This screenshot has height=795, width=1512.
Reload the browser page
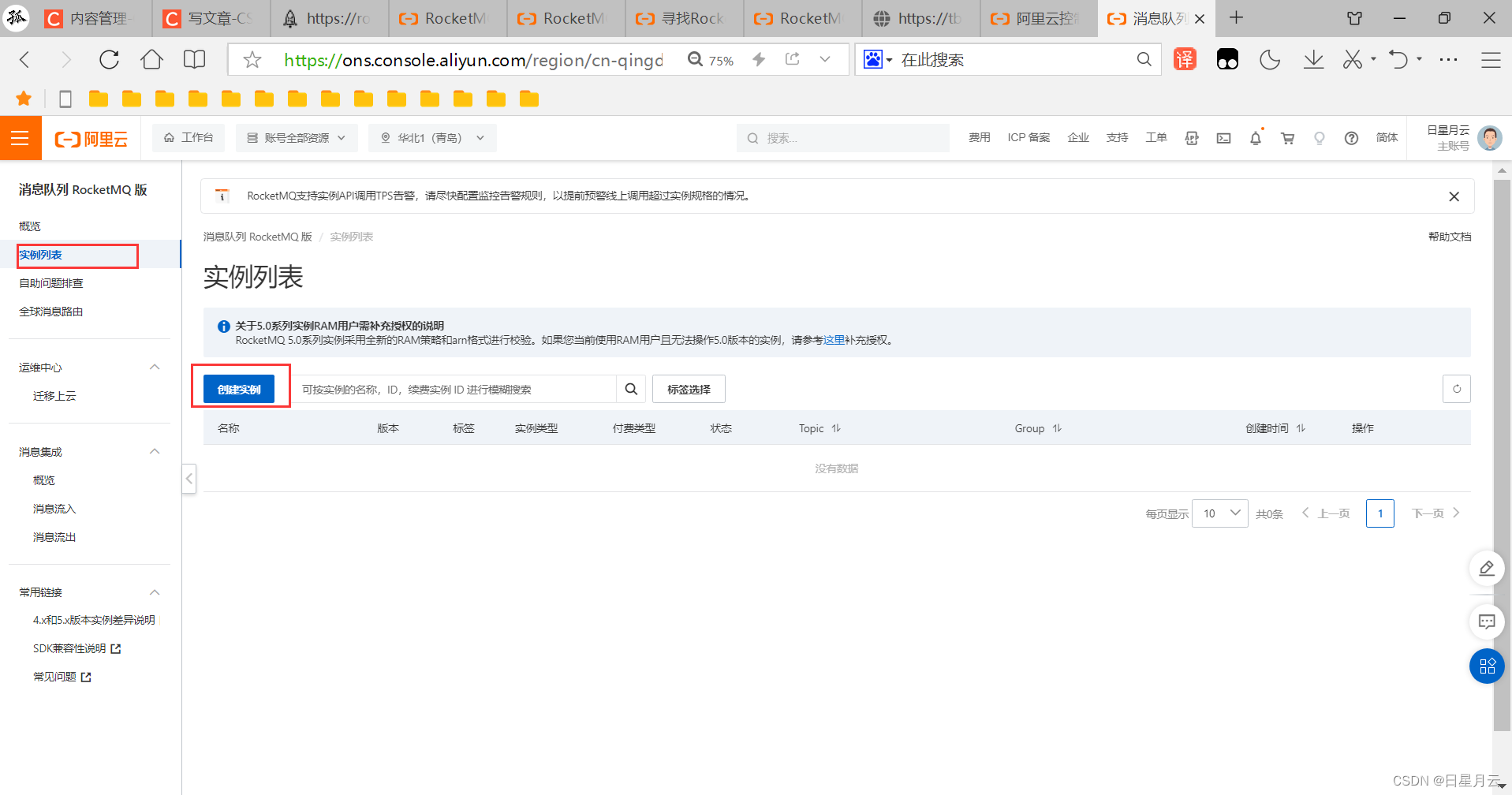109,59
